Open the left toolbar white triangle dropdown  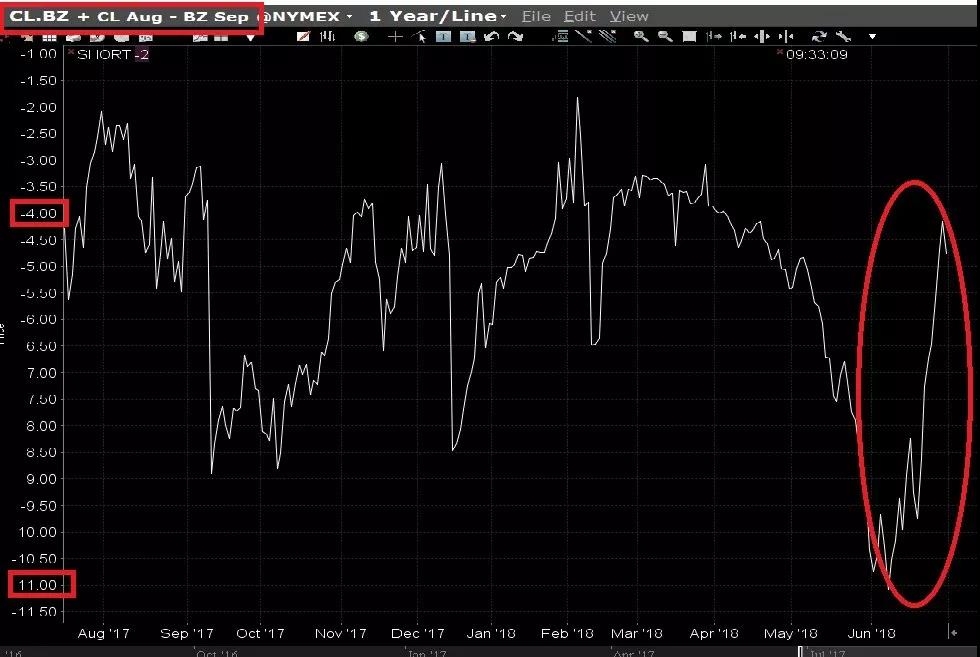pyautogui.click(x=251, y=38)
